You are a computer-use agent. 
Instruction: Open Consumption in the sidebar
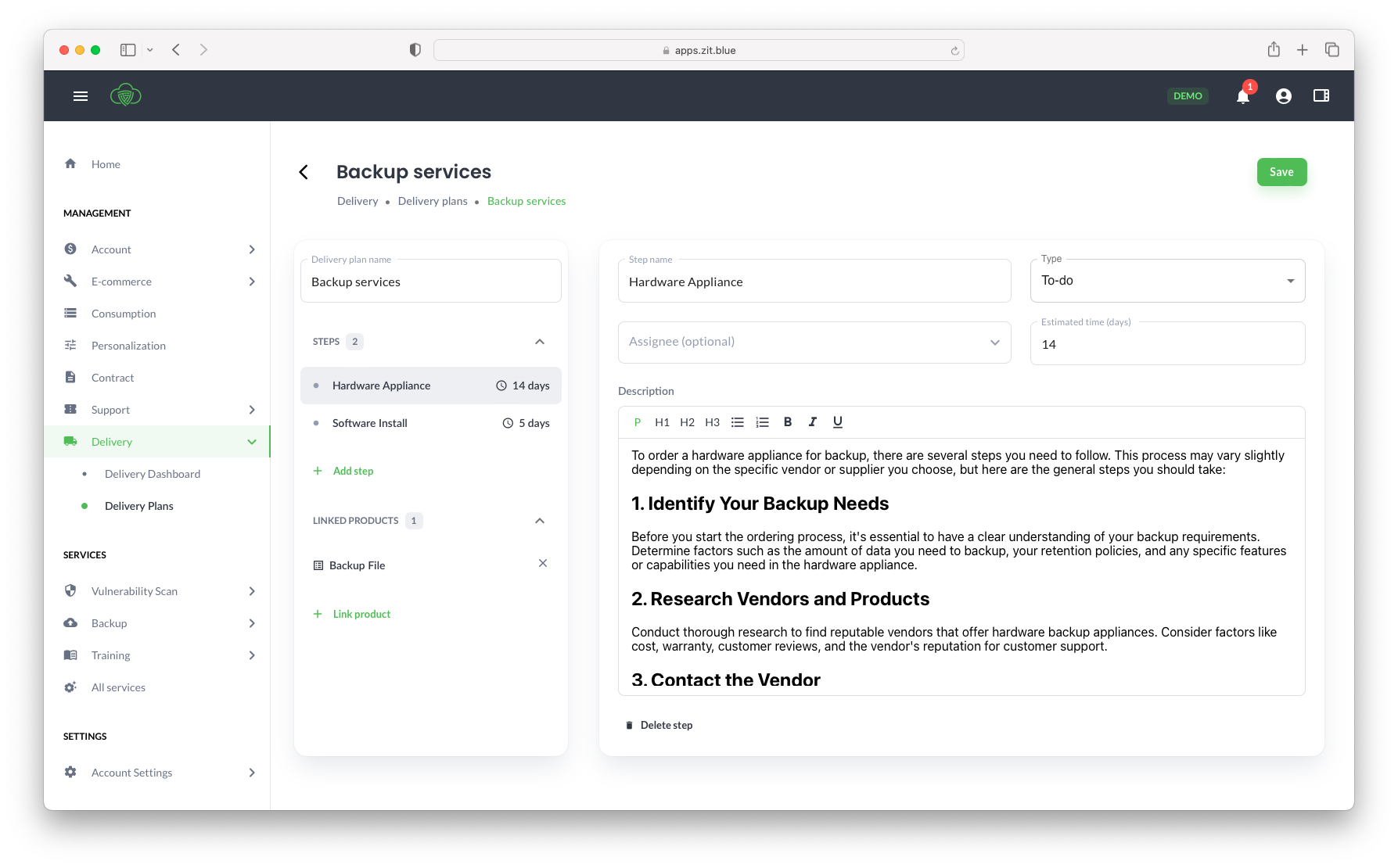point(124,314)
